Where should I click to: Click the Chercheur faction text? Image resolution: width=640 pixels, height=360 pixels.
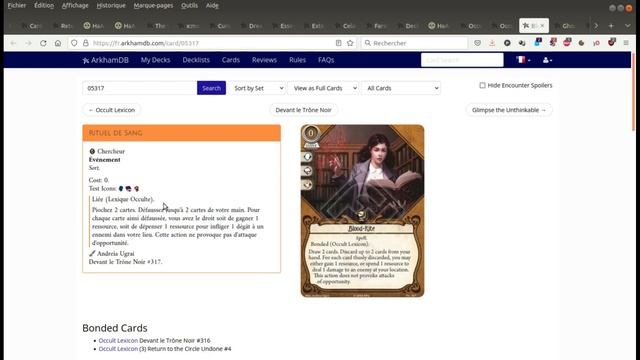point(111,151)
